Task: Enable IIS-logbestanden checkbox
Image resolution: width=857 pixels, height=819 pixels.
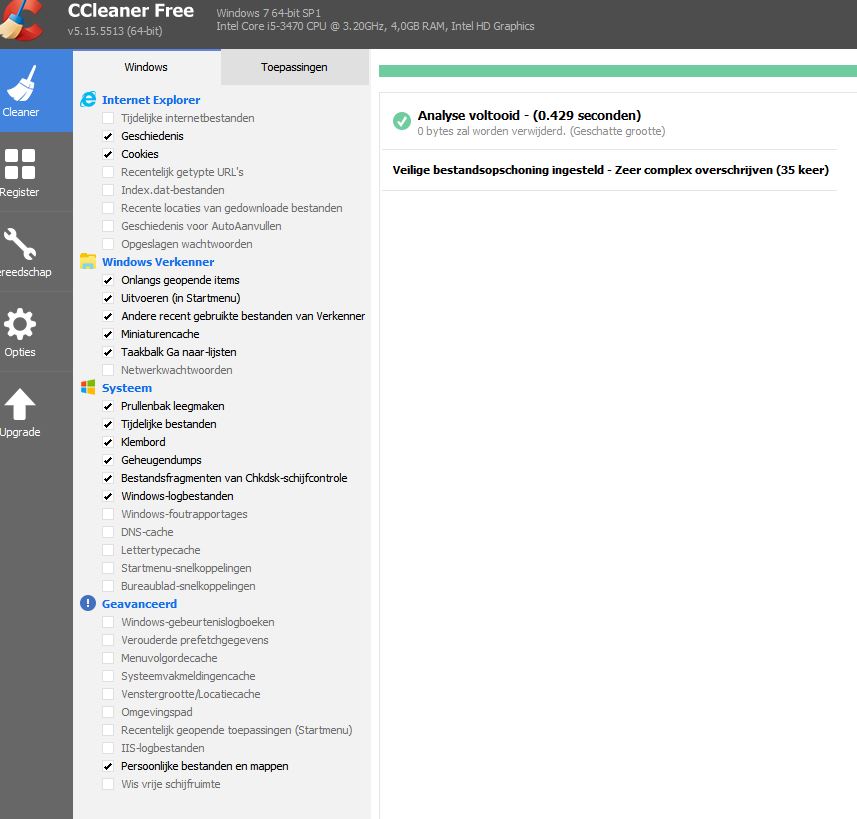Action: point(108,748)
